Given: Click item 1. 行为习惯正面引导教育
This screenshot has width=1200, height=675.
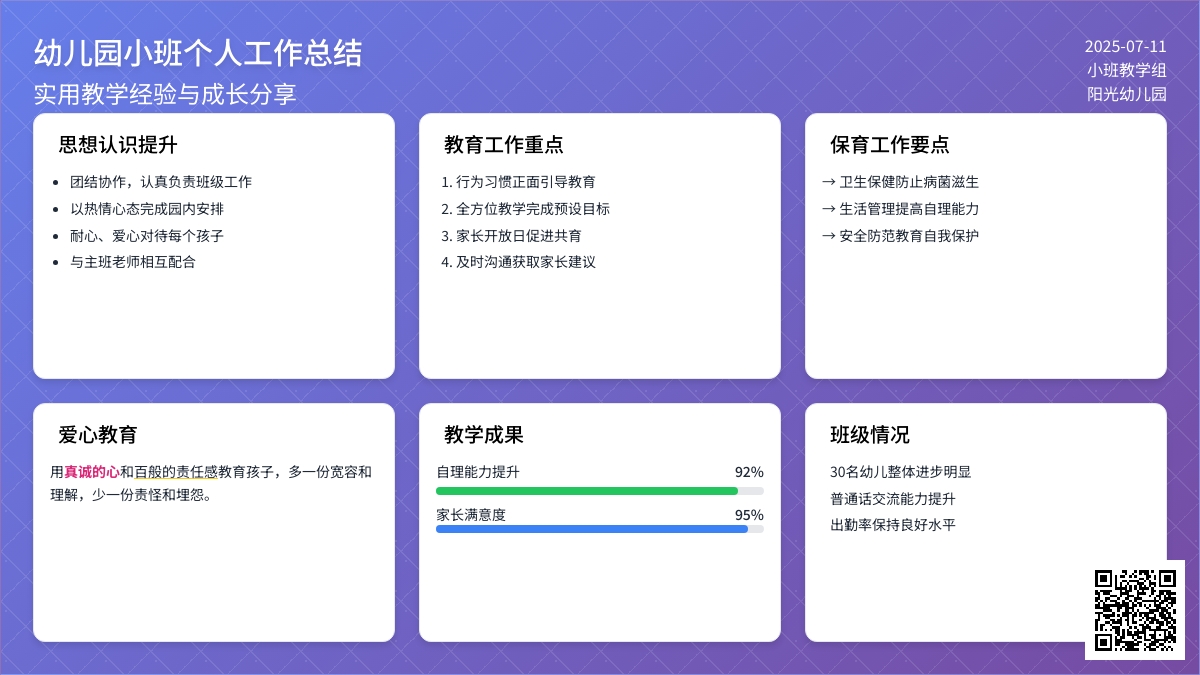Looking at the screenshot, I should click(518, 182).
